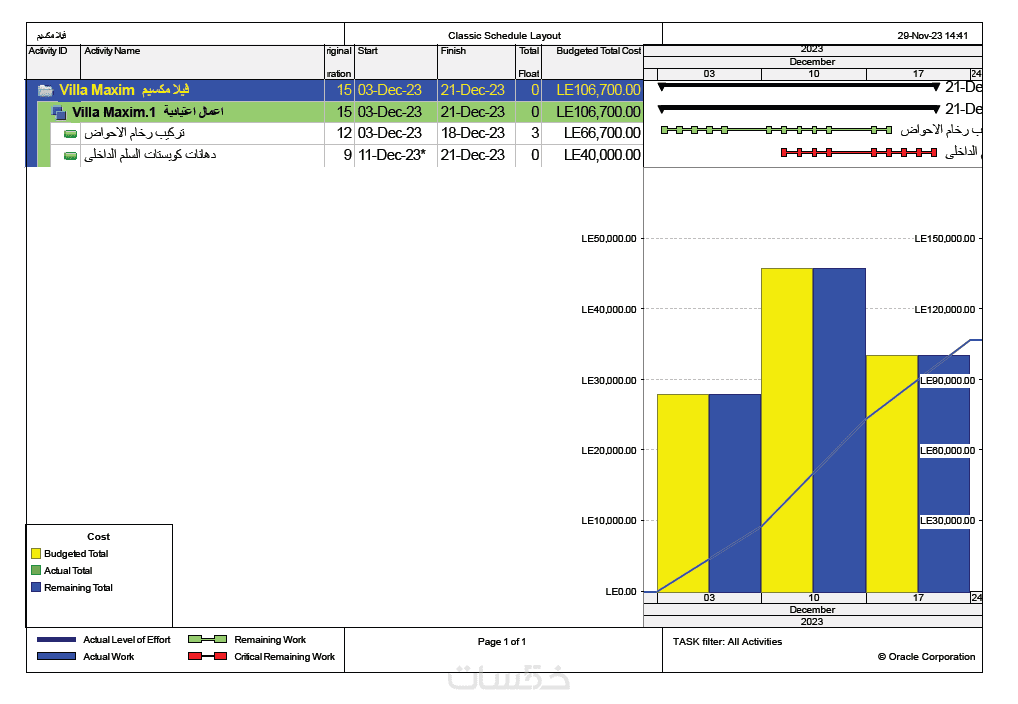Click the yellow budgeted bar for week 03

(683, 493)
